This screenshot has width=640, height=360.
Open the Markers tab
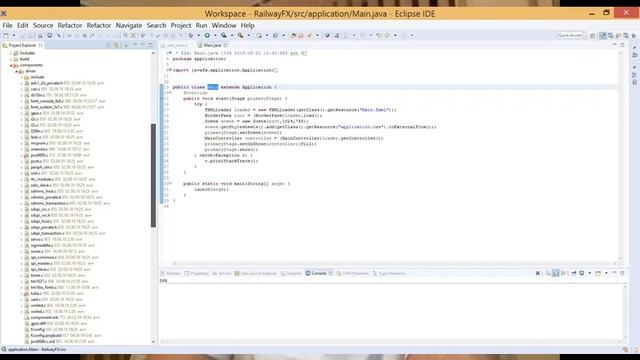pyautogui.click(x=171, y=273)
